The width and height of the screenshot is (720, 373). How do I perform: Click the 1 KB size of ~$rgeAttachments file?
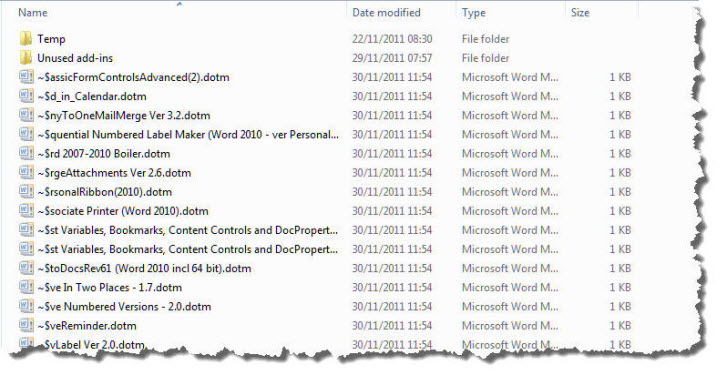620,173
